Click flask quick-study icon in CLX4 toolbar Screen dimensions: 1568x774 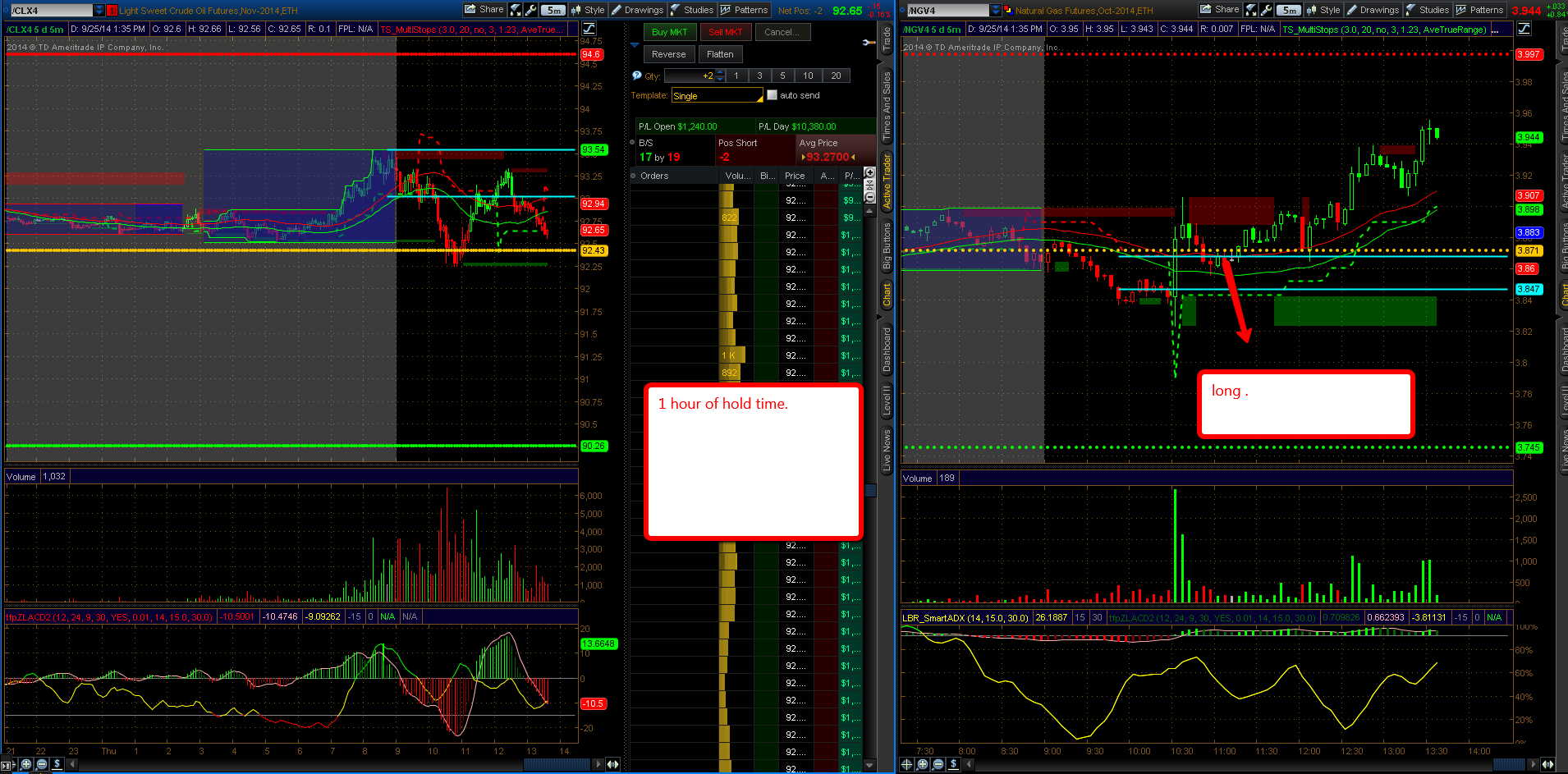[516, 10]
